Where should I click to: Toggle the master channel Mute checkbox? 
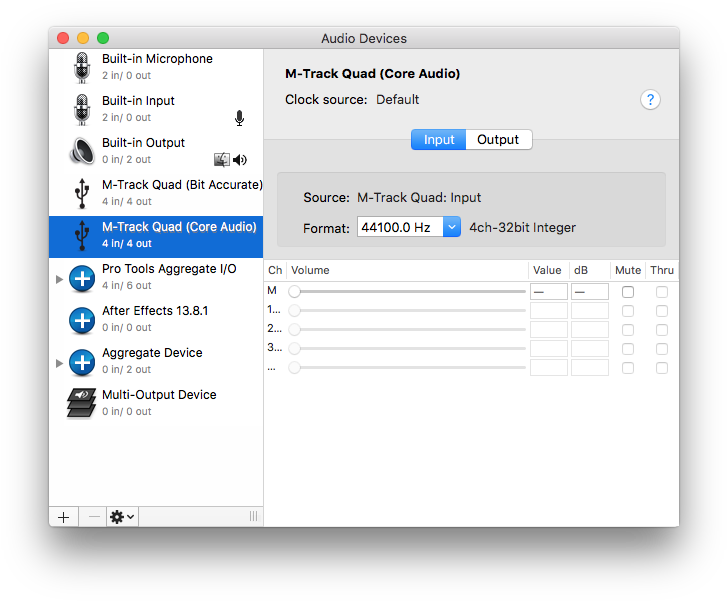[628, 292]
